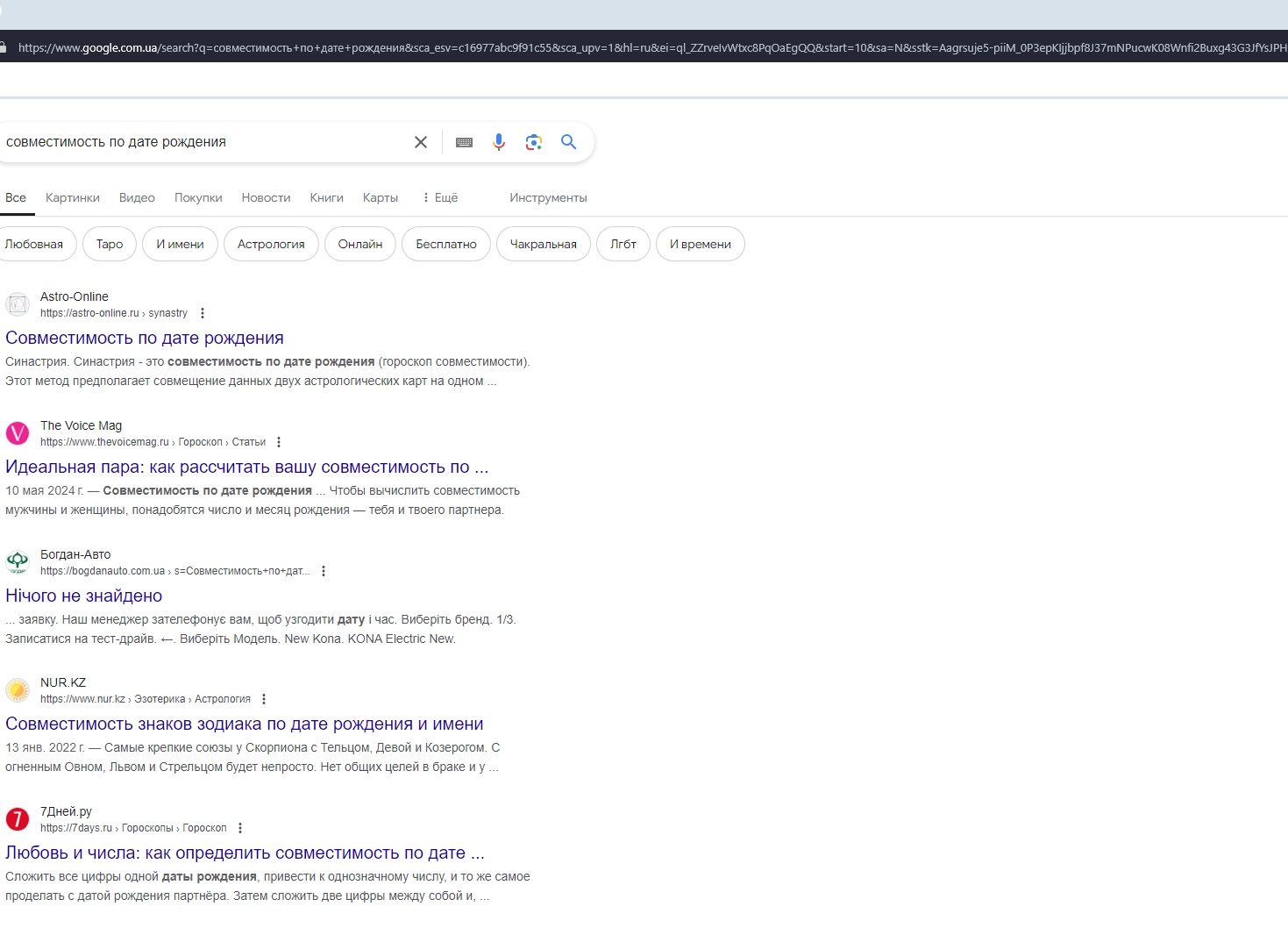Apply the Бесплатно filter chip
Viewport: 1288px width, 935px height.
point(446,244)
